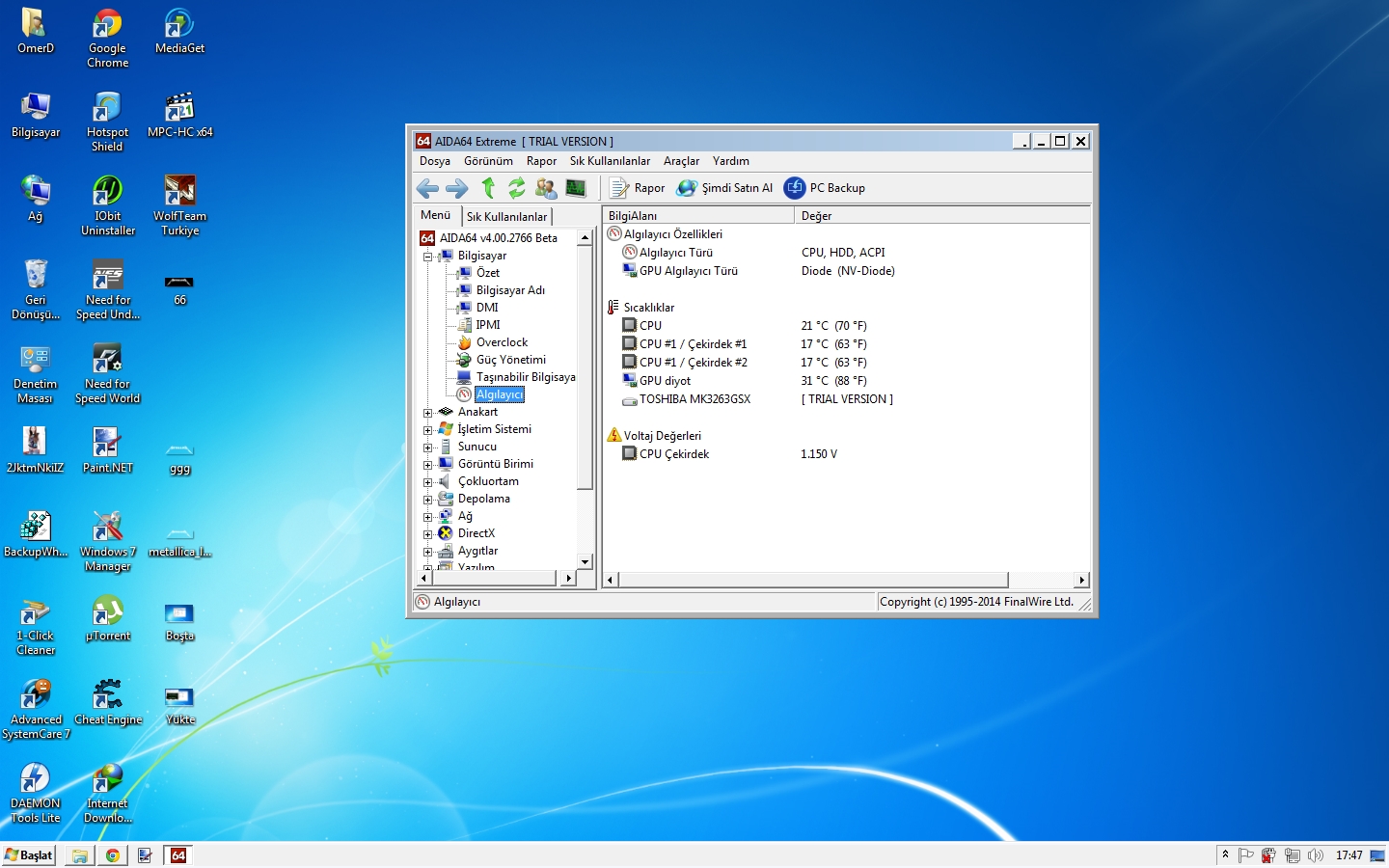Image resolution: width=1389 pixels, height=868 pixels.
Task: Select the TOSHIBA MK3263GSX row
Action: click(846, 399)
